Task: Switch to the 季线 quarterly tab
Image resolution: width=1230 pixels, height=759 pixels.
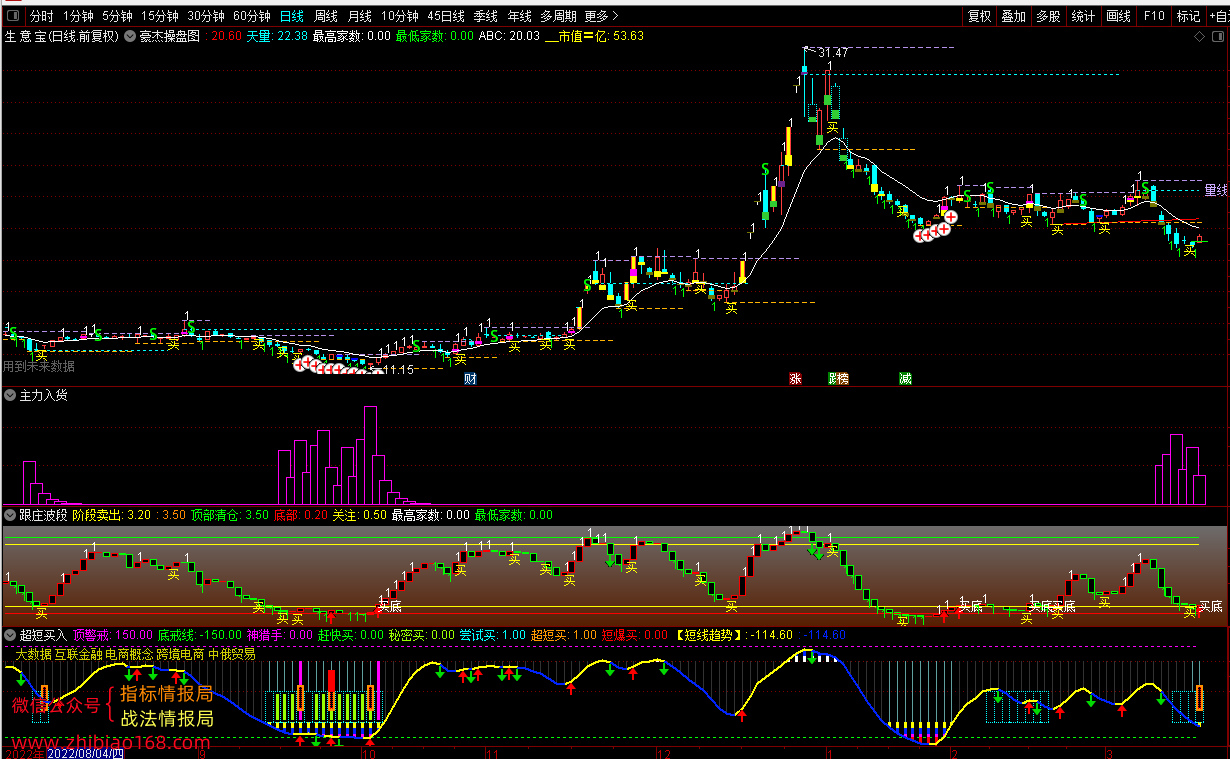Action: (486, 16)
